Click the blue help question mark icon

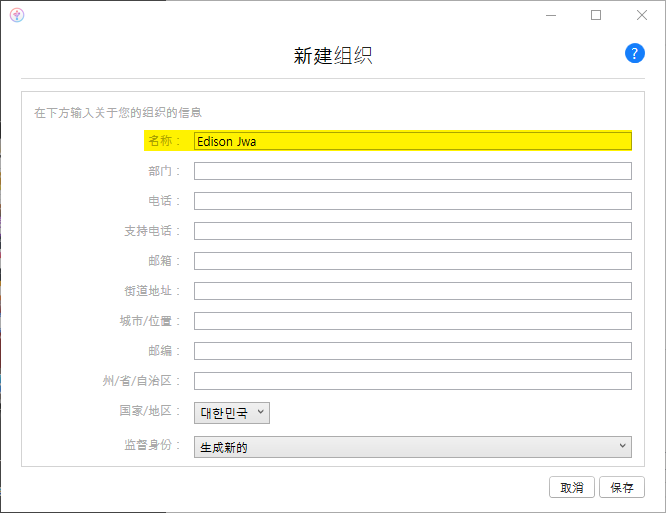[635, 54]
